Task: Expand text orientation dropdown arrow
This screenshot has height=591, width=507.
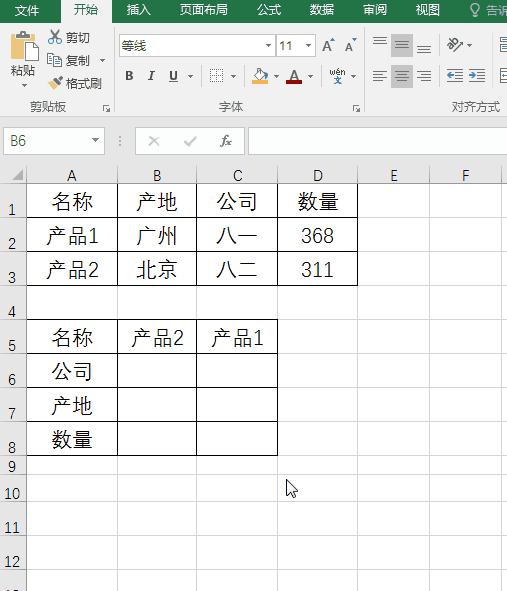Action: tap(469, 45)
